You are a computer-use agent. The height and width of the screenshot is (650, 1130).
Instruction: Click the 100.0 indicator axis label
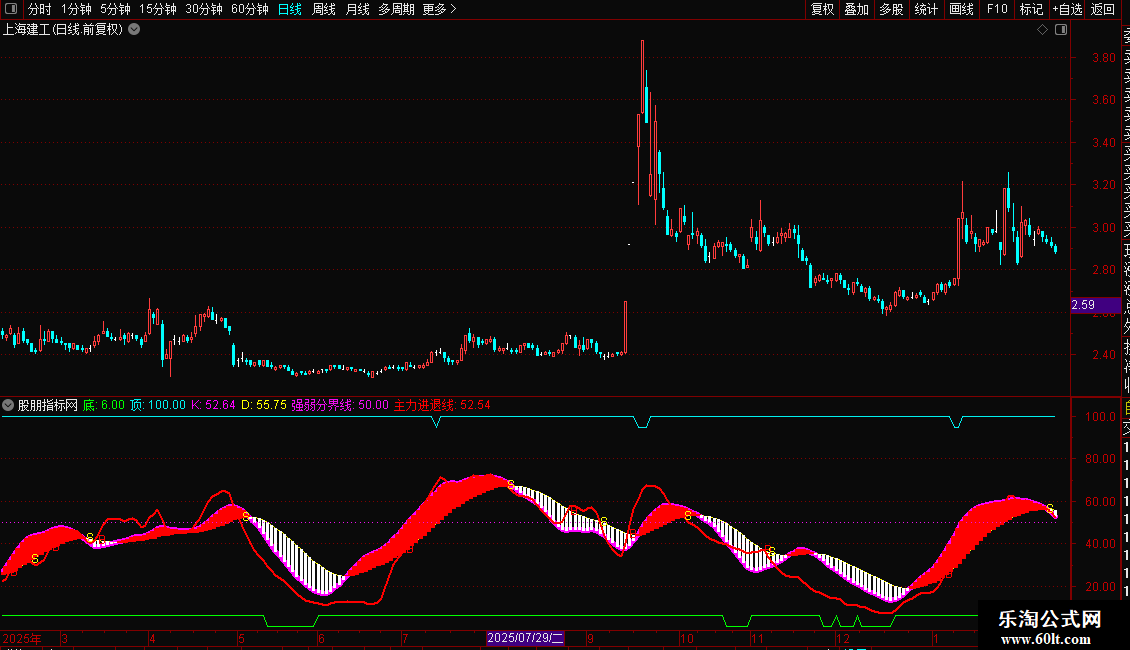(x=1100, y=417)
